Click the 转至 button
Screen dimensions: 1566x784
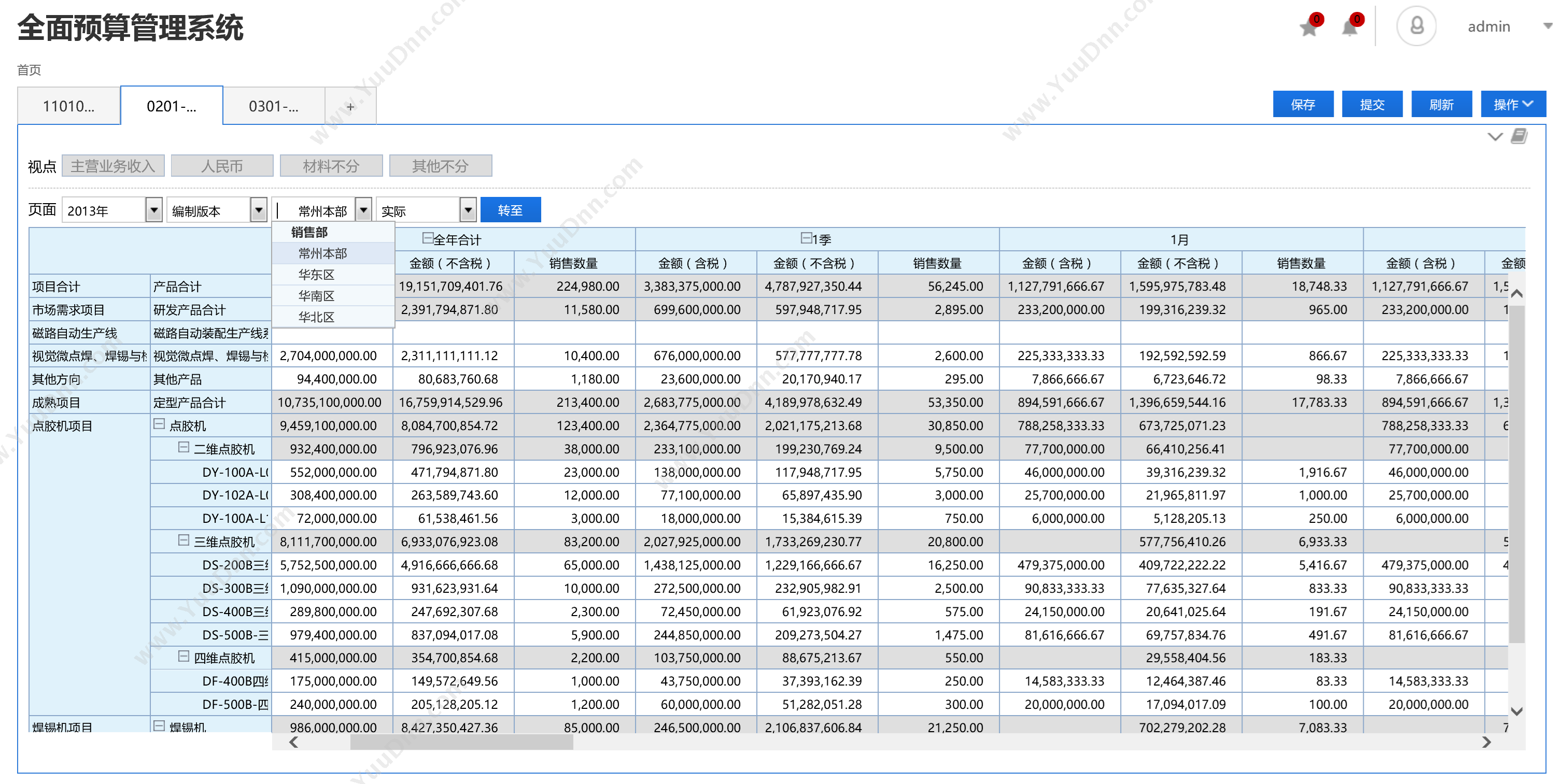(510, 210)
